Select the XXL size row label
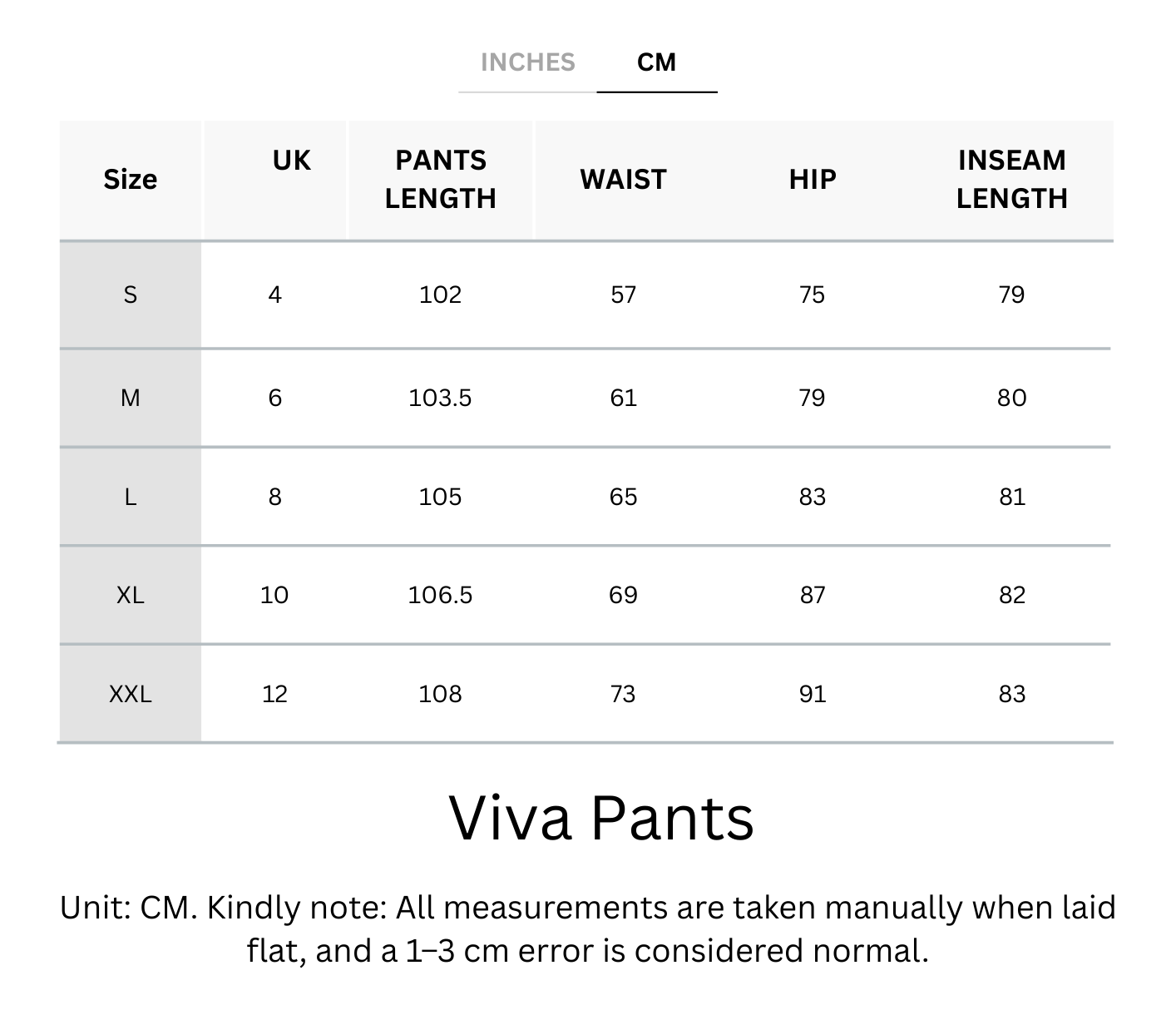 131,694
